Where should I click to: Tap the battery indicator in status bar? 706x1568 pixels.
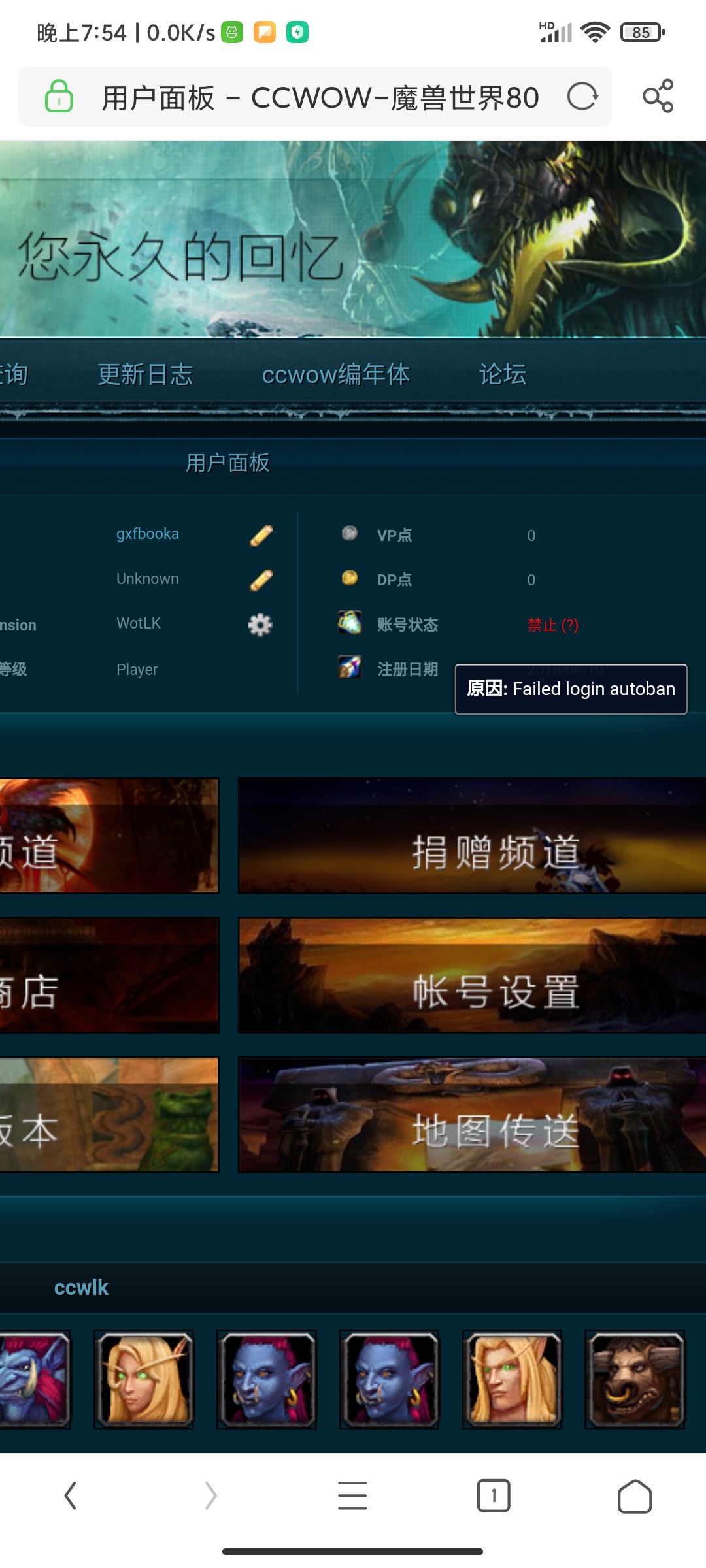(643, 32)
